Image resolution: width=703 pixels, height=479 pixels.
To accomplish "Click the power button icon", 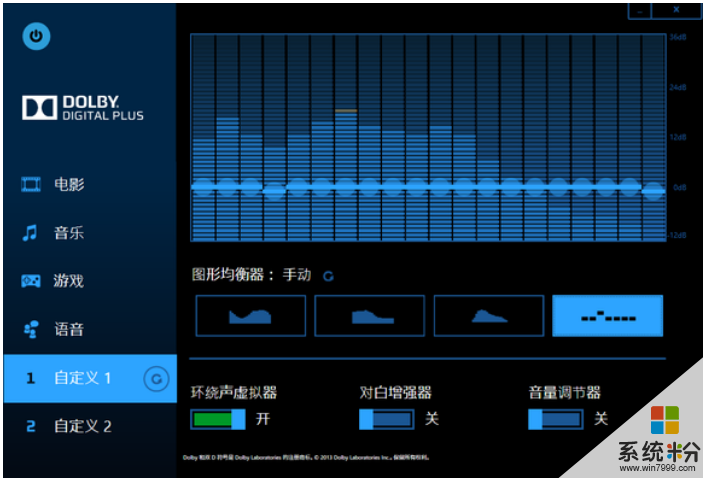I will coord(36,36).
